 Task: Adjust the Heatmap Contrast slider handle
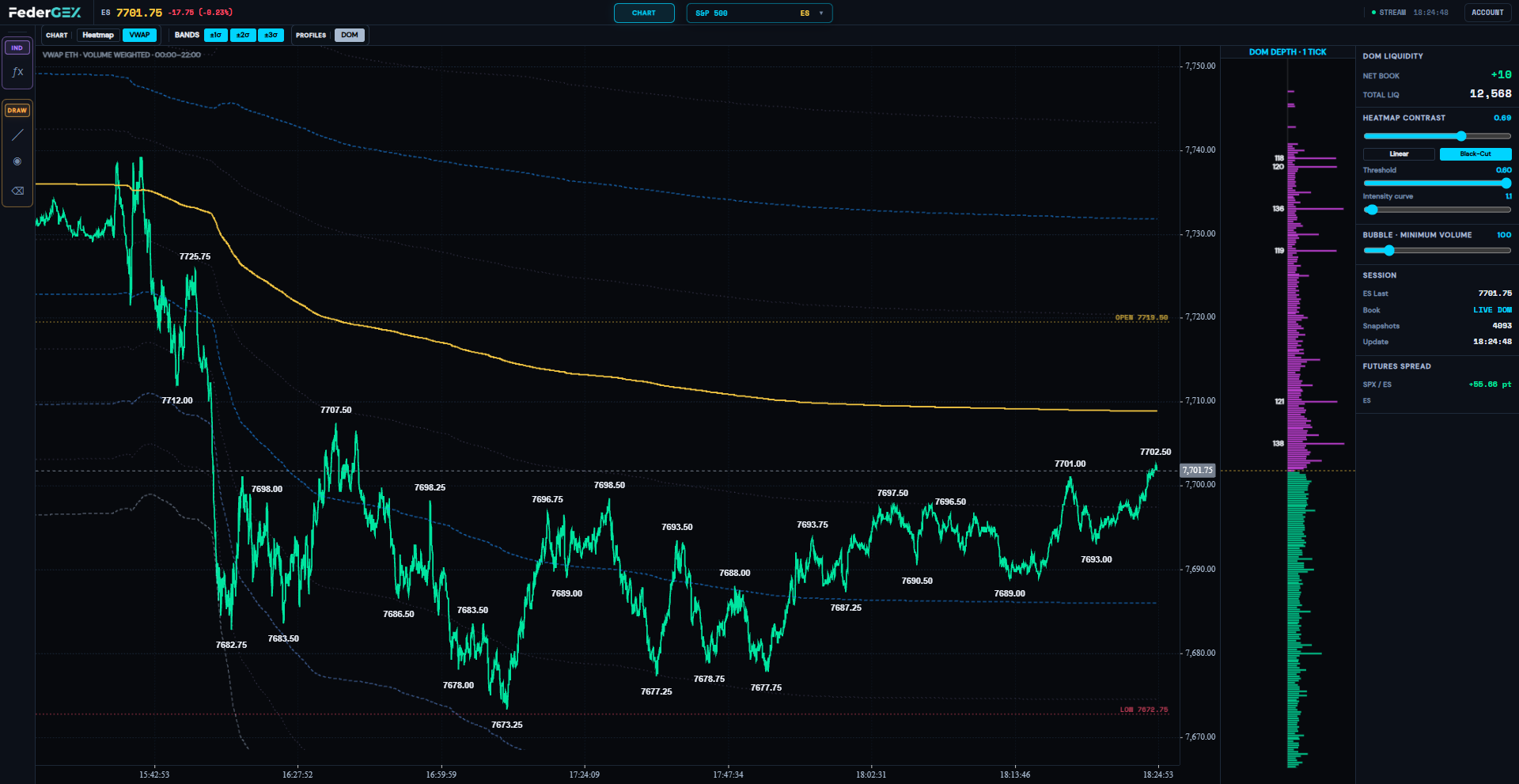pyautogui.click(x=1461, y=136)
